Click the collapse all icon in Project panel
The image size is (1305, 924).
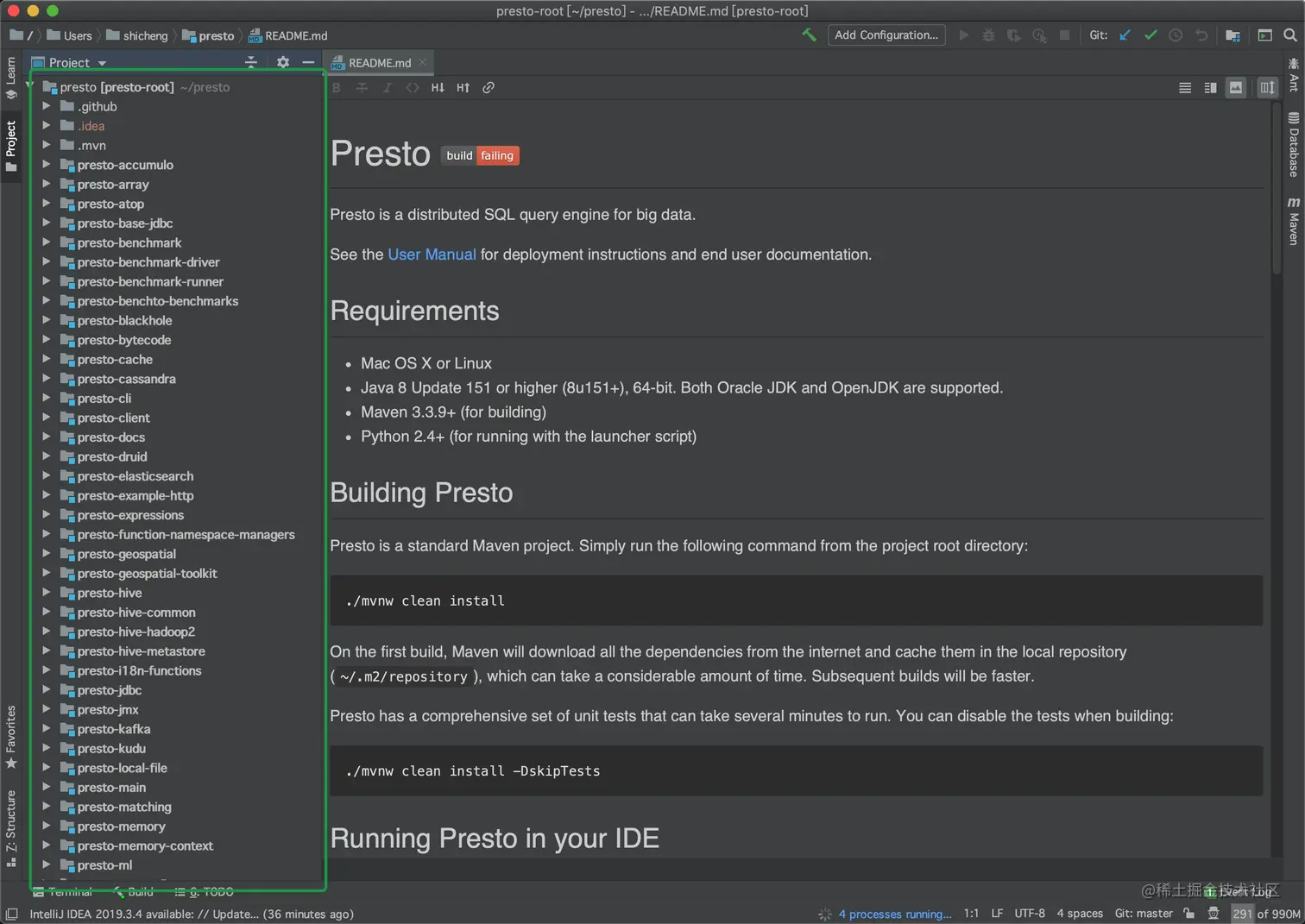(251, 62)
